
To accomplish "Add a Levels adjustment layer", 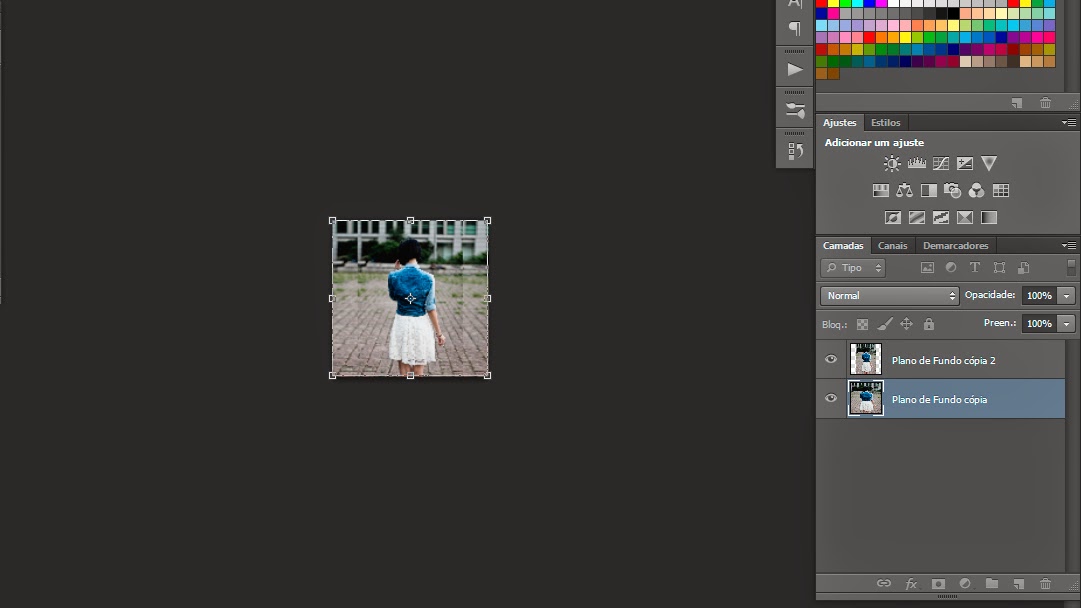I will (x=916, y=163).
